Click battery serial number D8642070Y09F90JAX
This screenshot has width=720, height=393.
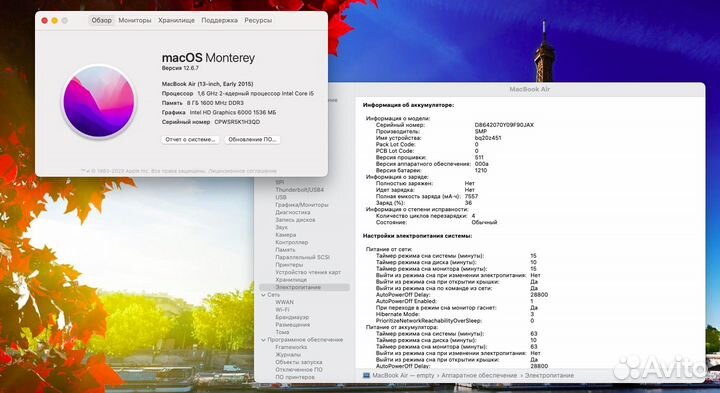point(504,125)
